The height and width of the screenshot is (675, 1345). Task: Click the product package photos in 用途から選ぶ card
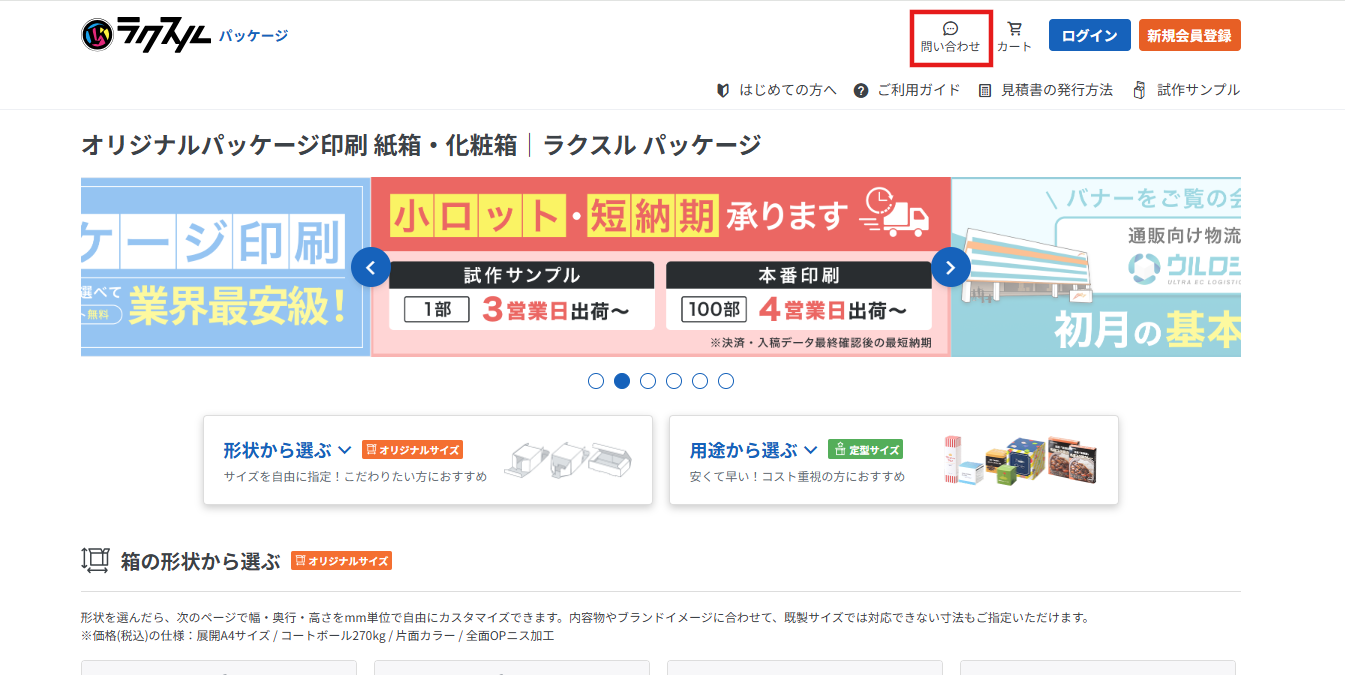tap(1020, 460)
